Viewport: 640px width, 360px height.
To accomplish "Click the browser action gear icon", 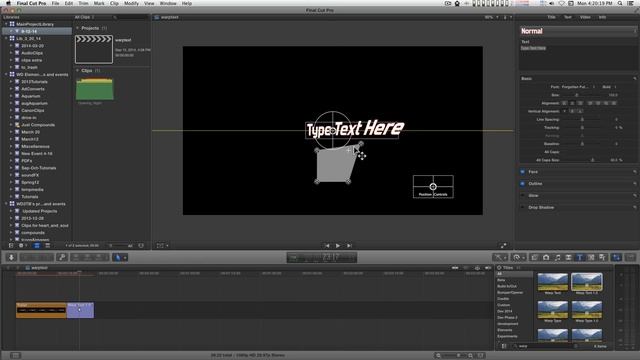I will [22, 246].
